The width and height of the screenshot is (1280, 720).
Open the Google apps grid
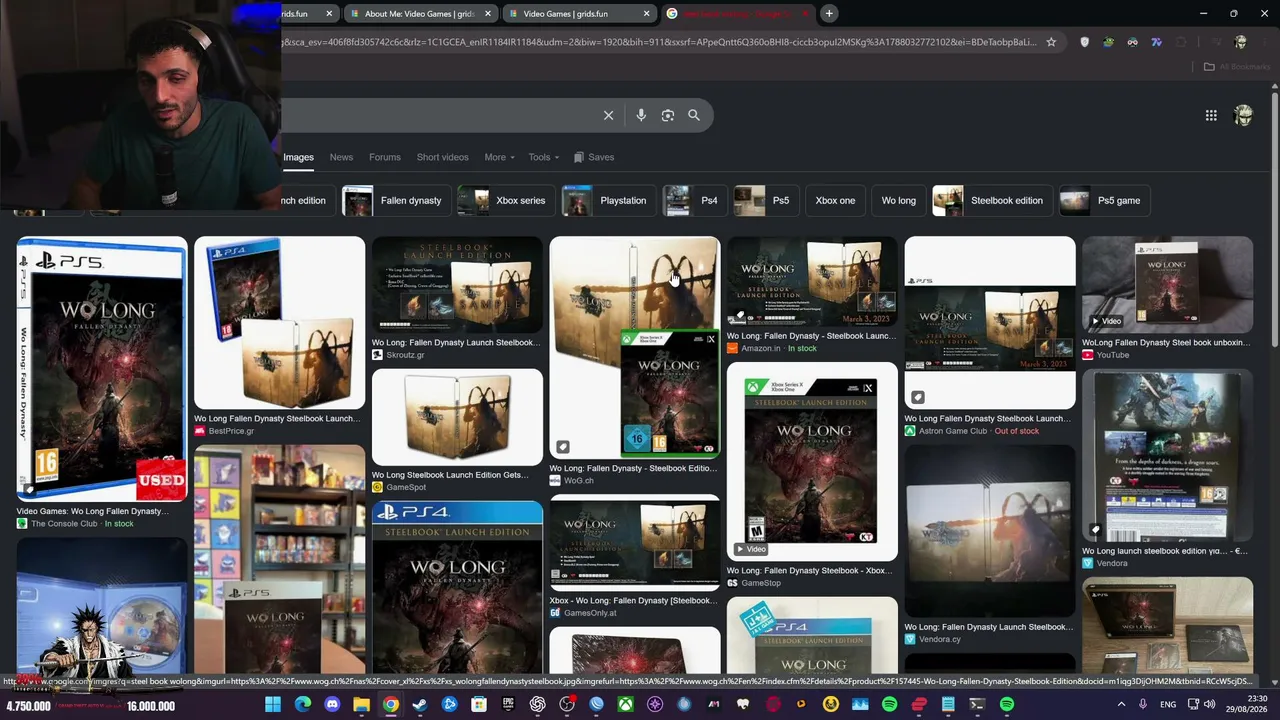click(1211, 115)
